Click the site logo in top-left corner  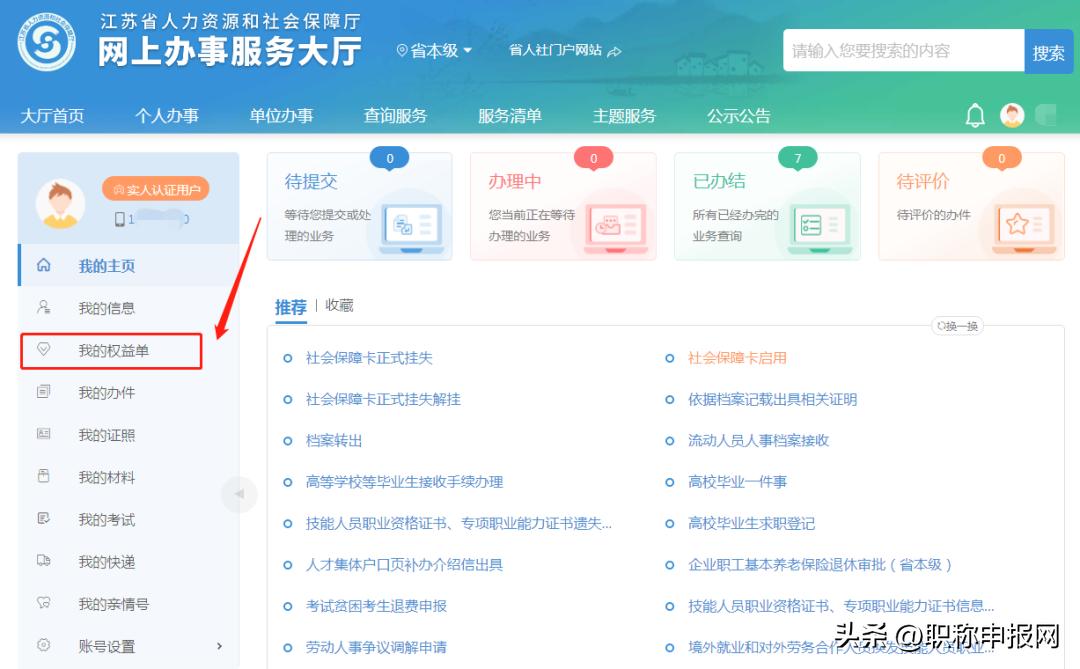[x=44, y=44]
